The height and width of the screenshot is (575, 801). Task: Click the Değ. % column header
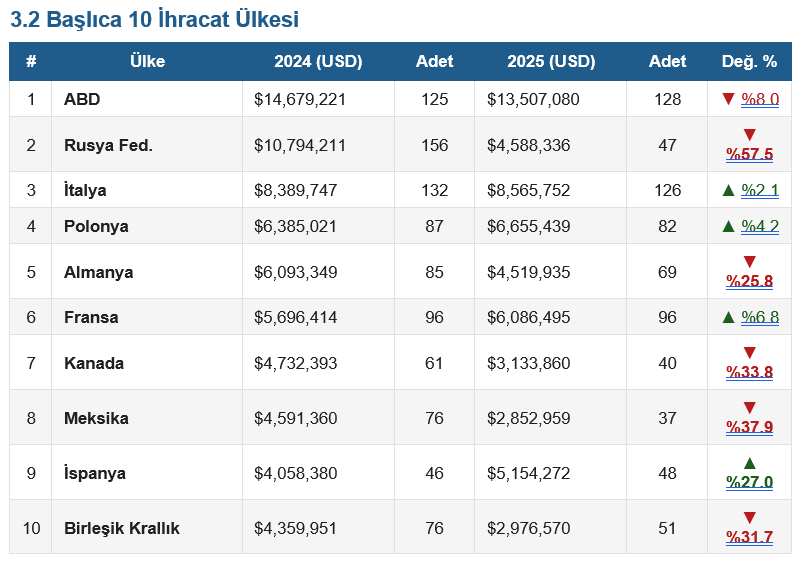click(x=749, y=61)
